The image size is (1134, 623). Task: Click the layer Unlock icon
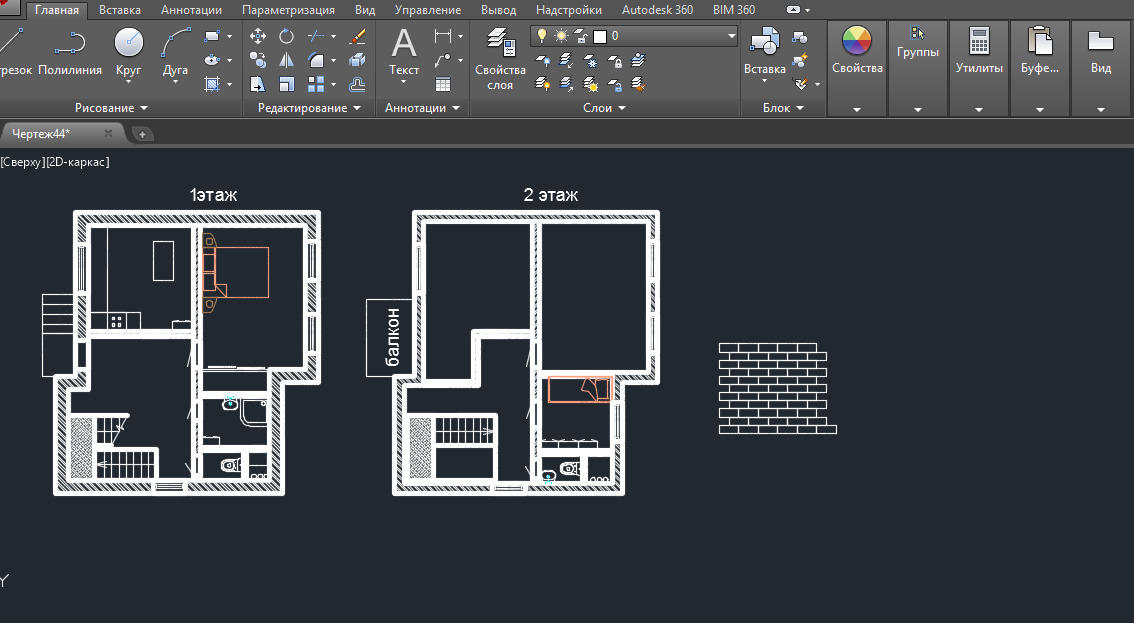(x=615, y=85)
